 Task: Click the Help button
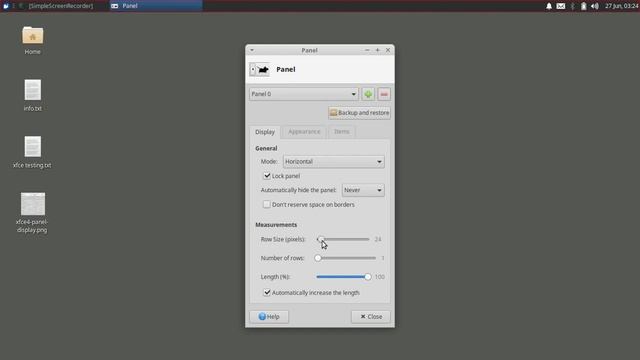[269, 317]
